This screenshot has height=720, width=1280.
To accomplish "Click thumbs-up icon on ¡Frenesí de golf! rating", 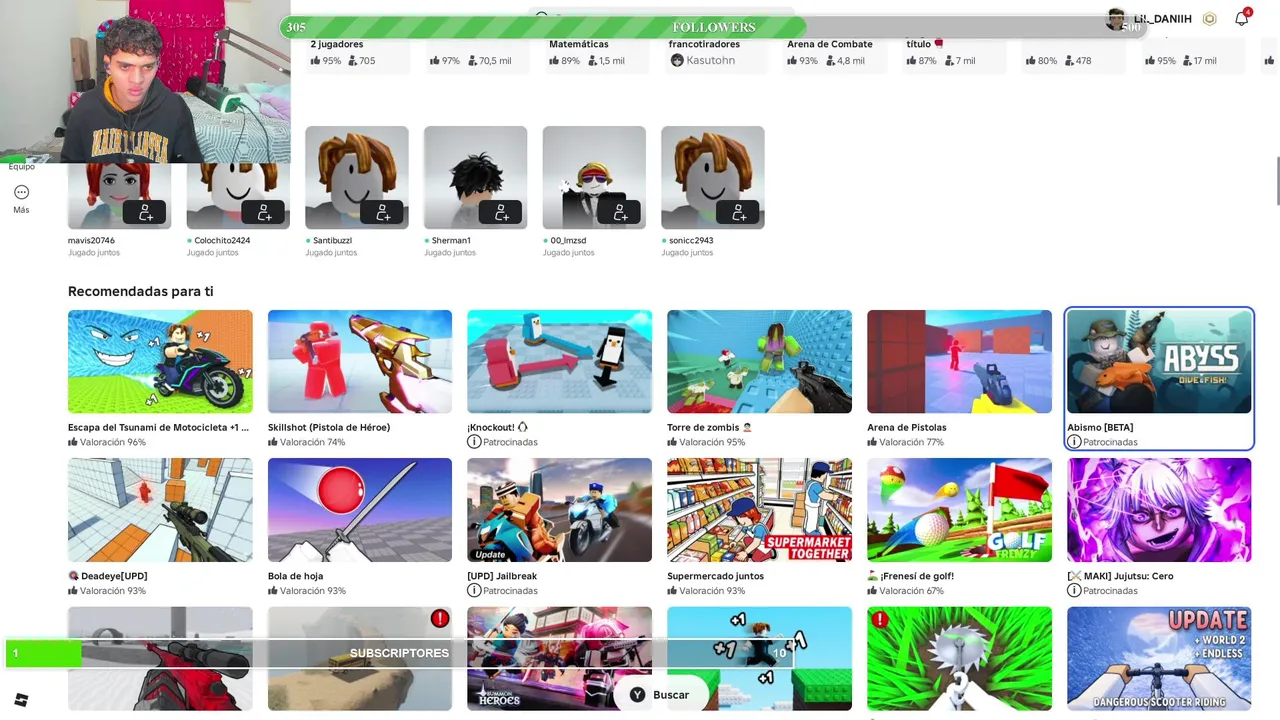I will click(x=873, y=591).
